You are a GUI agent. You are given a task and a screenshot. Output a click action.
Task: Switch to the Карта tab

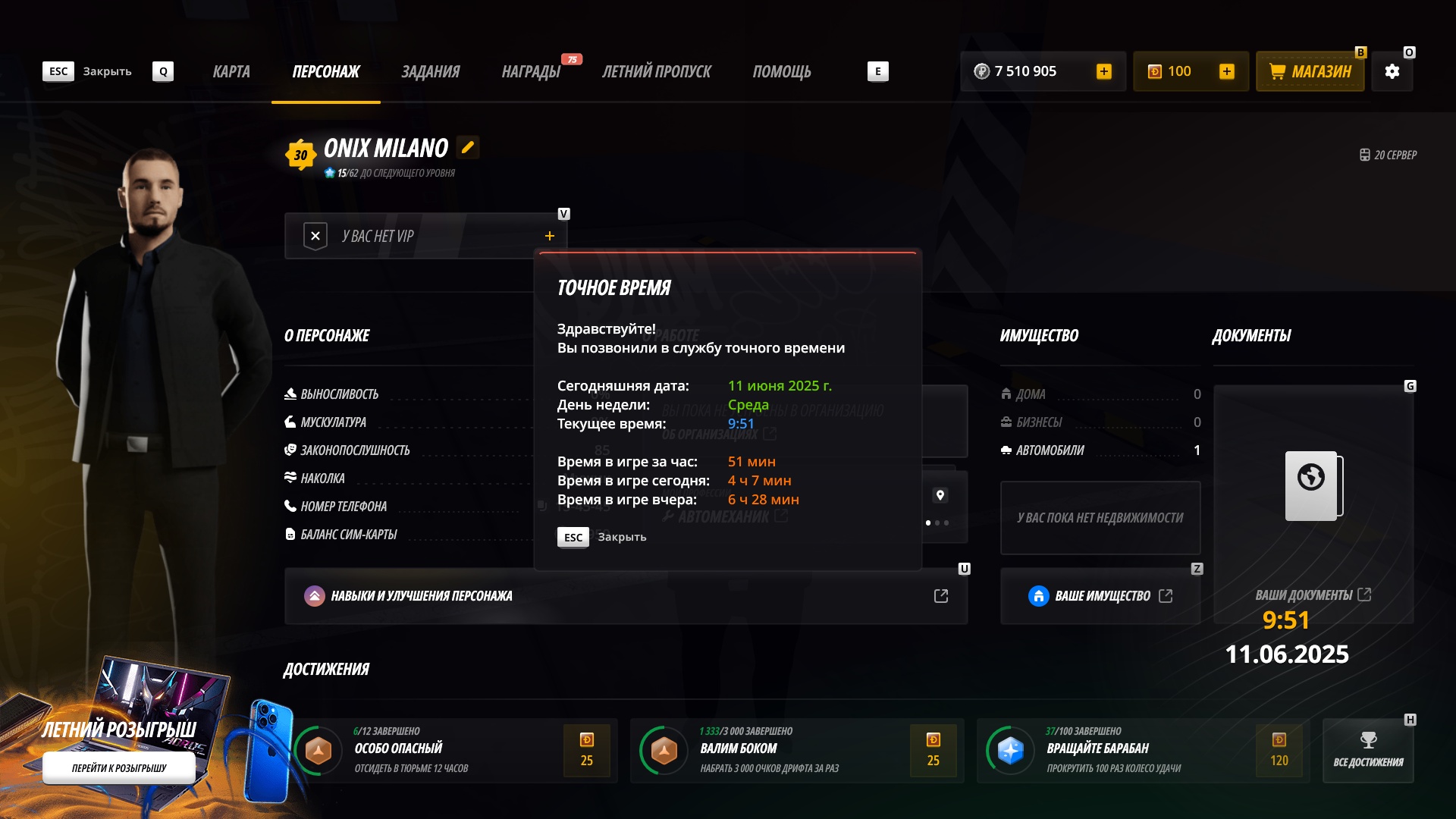click(x=231, y=71)
